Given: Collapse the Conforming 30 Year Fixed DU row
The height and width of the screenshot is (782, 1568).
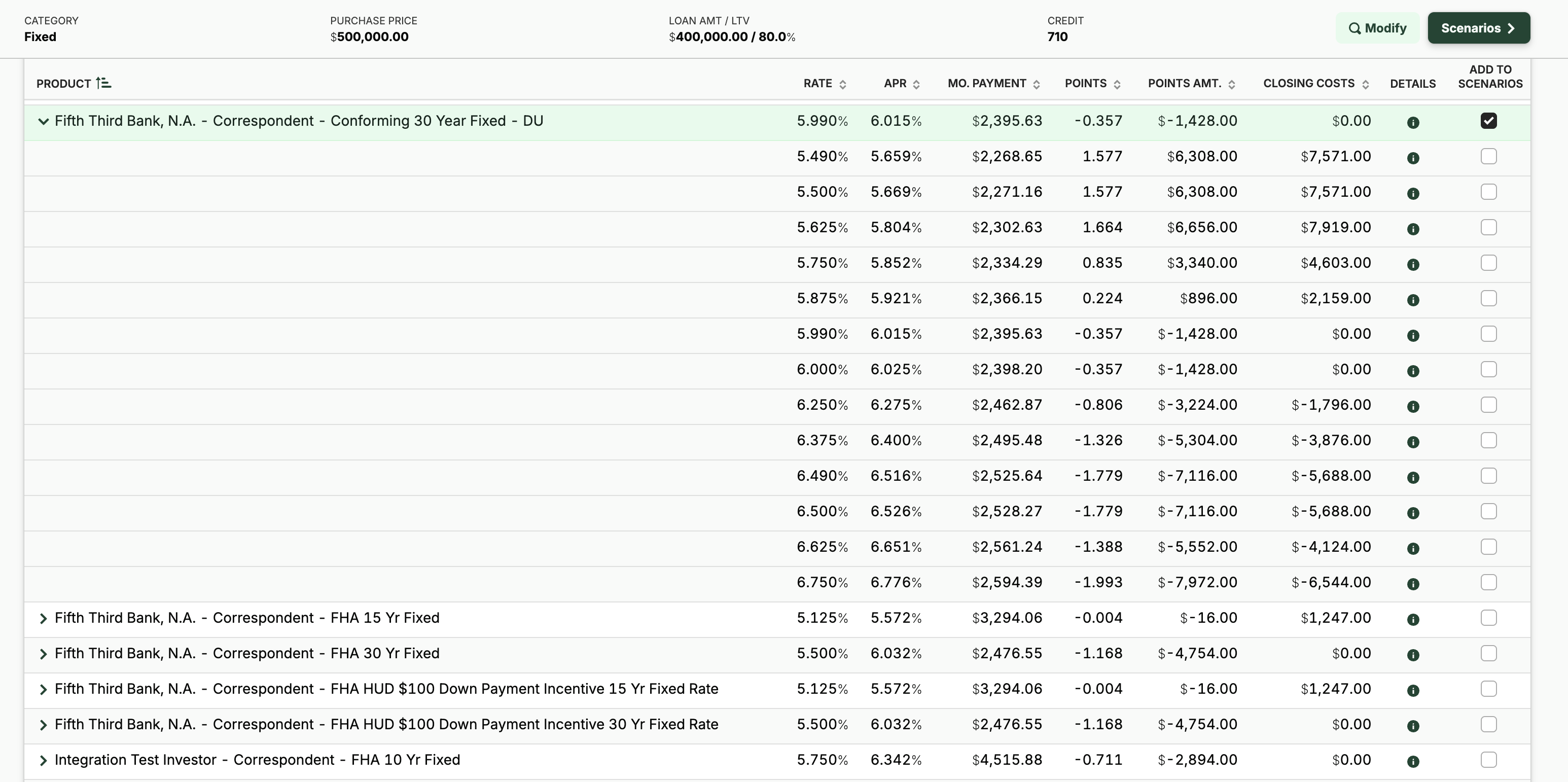Looking at the screenshot, I should click(43, 121).
